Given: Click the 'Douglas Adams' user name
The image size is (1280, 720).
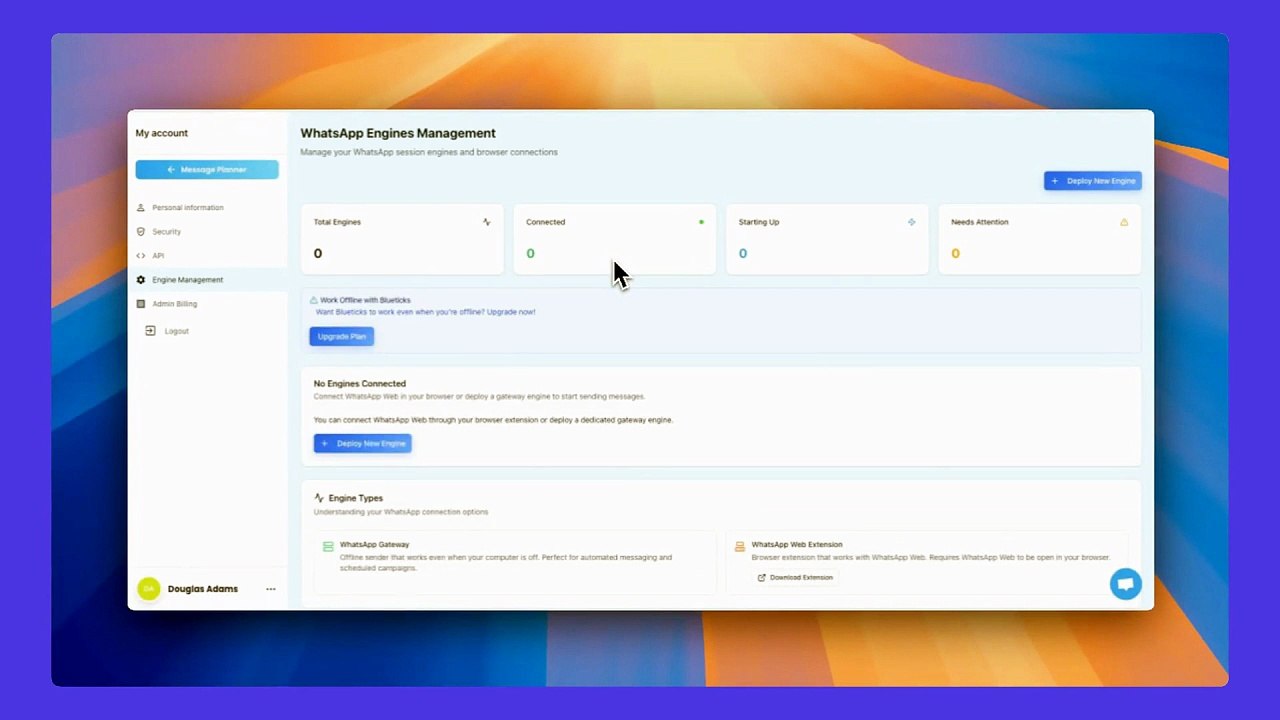Looking at the screenshot, I should [203, 589].
